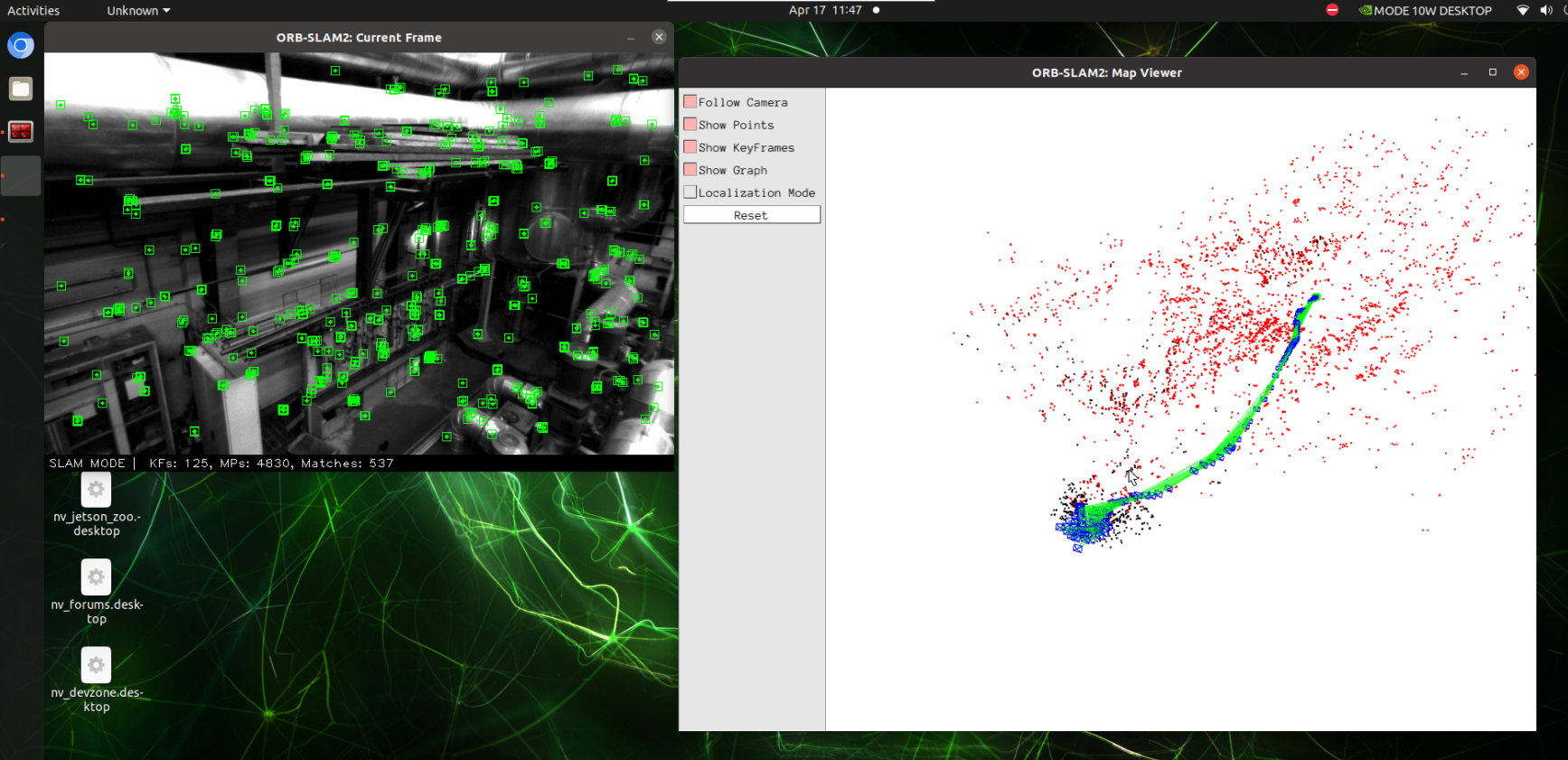Open nv_jetson_zoo.desktop icon on desktop
The image size is (1568, 760).
[97, 504]
